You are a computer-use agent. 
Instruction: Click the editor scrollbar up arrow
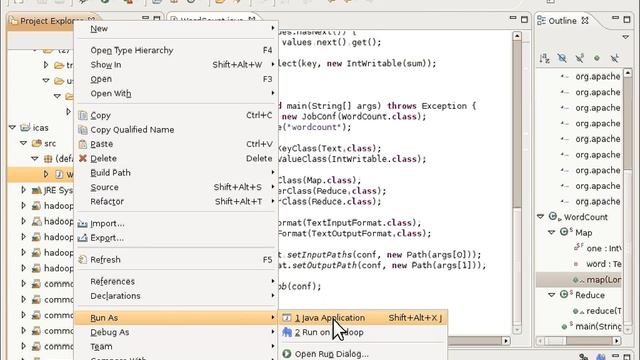pyautogui.click(x=517, y=36)
